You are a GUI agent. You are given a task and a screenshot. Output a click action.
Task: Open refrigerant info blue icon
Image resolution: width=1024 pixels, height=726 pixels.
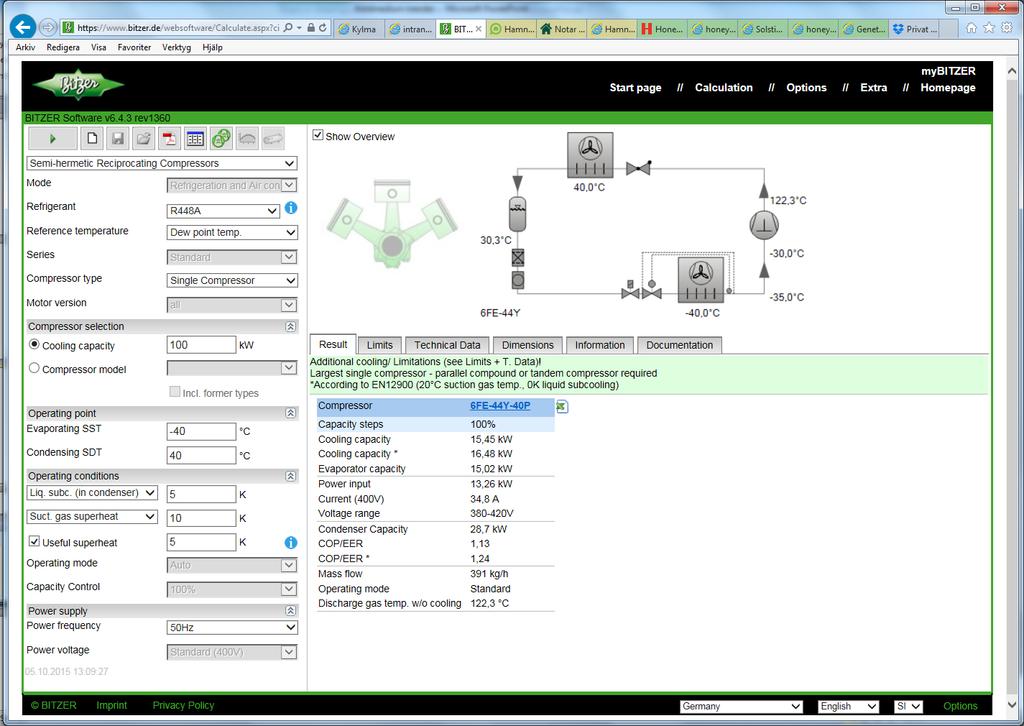pyautogui.click(x=291, y=208)
